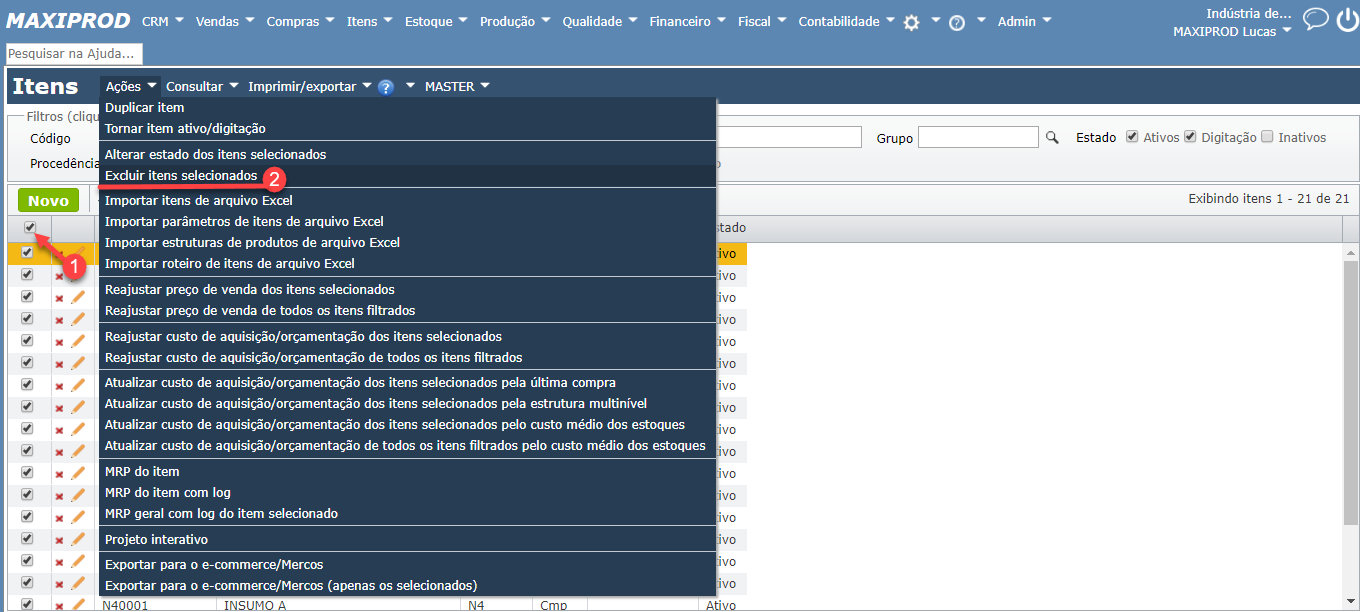1360x612 pixels.
Task: Choose Importar estruturas de produtos de arquivo Excel
Action: coord(408,243)
